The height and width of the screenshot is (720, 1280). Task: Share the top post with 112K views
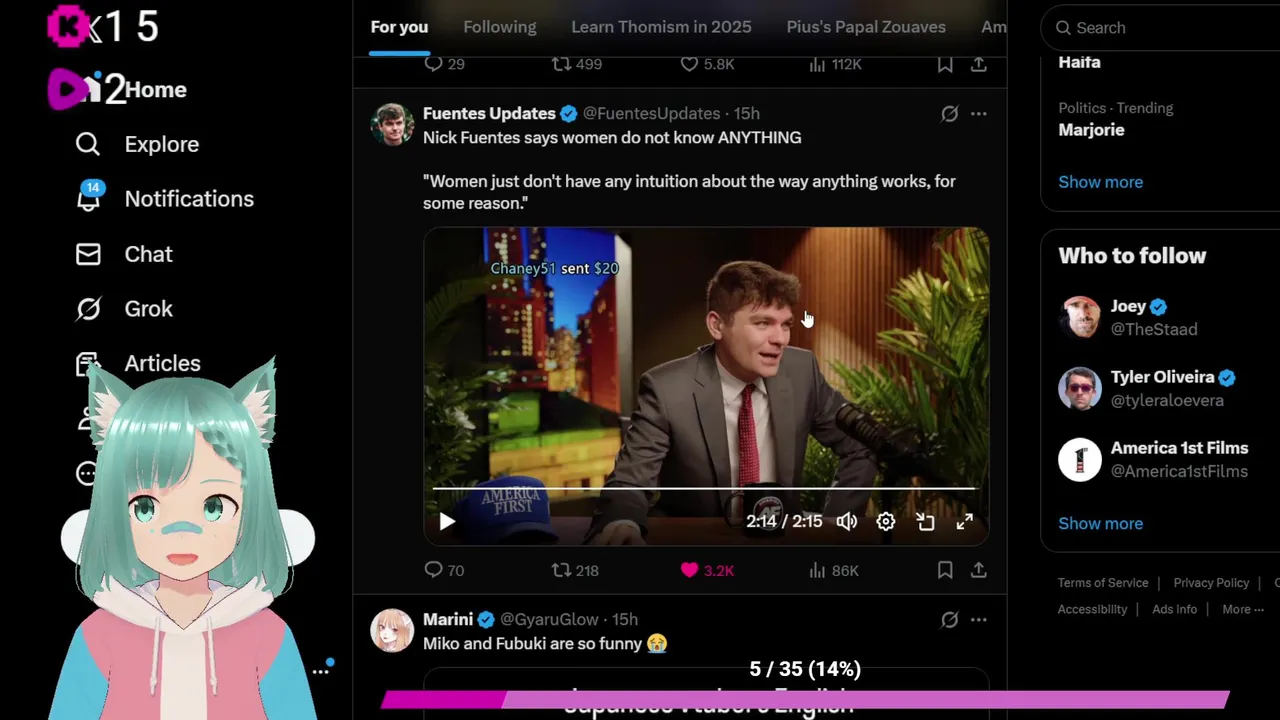(x=979, y=64)
